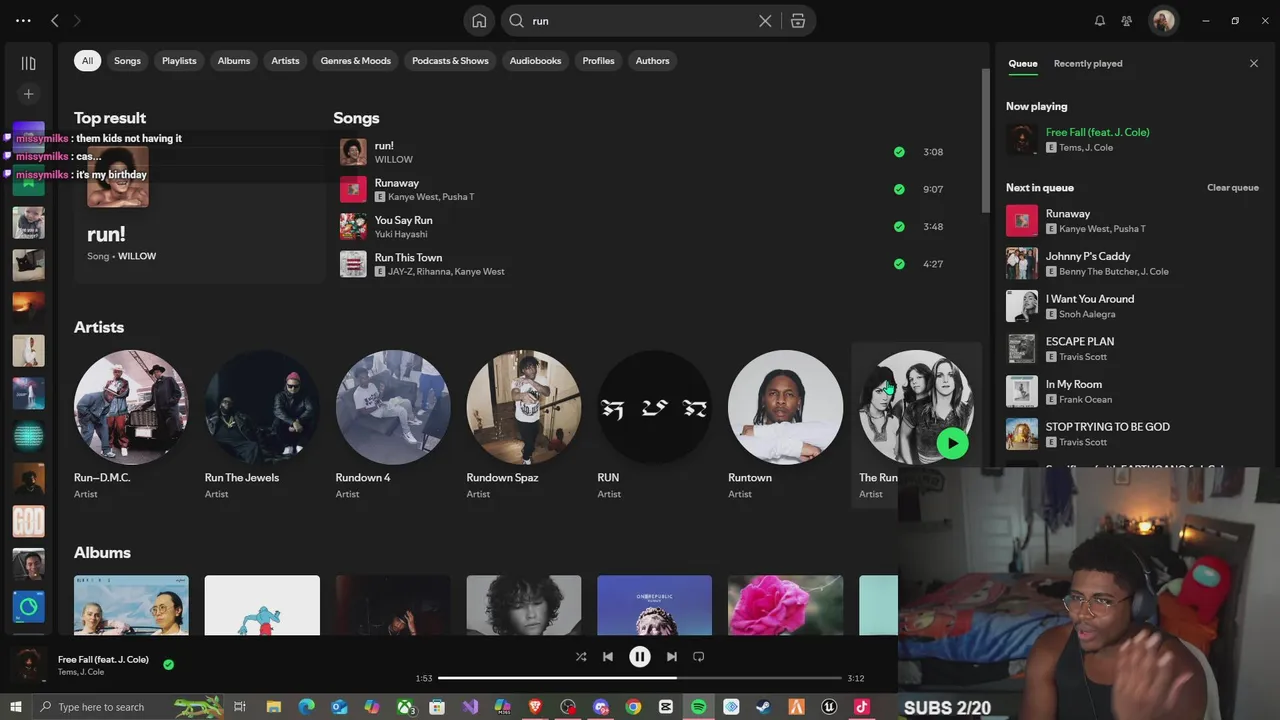Create a playlist with plus icon
The image size is (1280, 720).
(28, 94)
